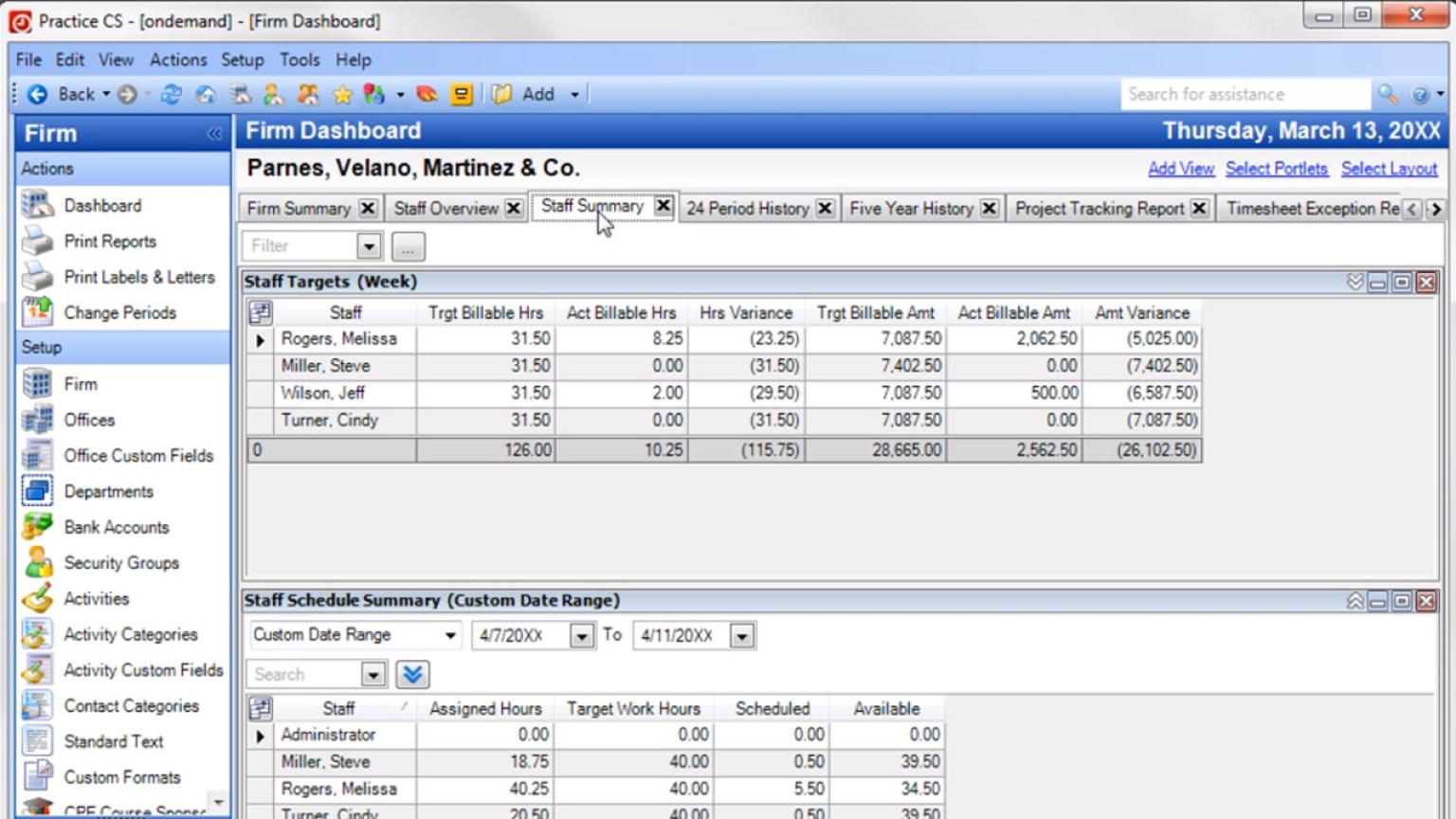Open the Custom Date Range dropdown
Image resolution: width=1456 pixels, height=819 pixels.
click(452, 635)
